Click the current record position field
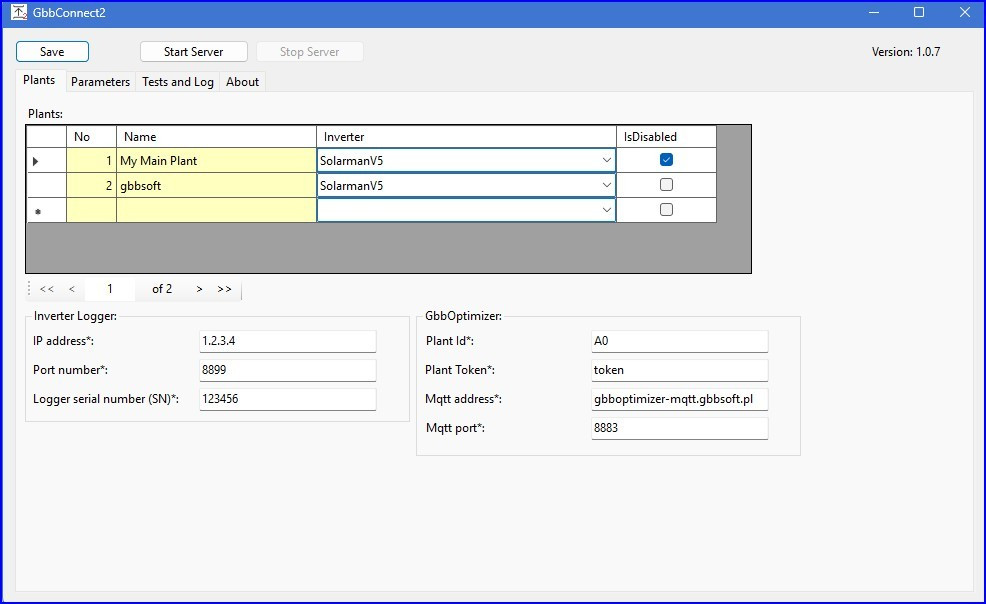The height and width of the screenshot is (604, 986). tap(109, 289)
